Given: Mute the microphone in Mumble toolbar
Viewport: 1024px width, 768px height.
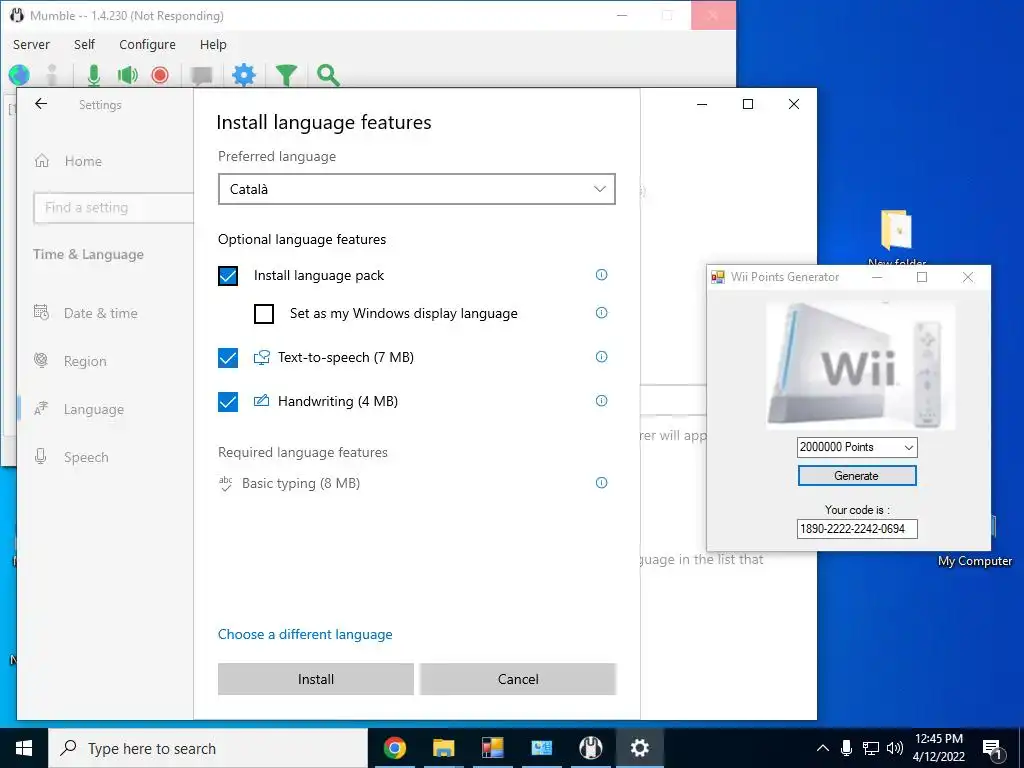Looking at the screenshot, I should (94, 75).
